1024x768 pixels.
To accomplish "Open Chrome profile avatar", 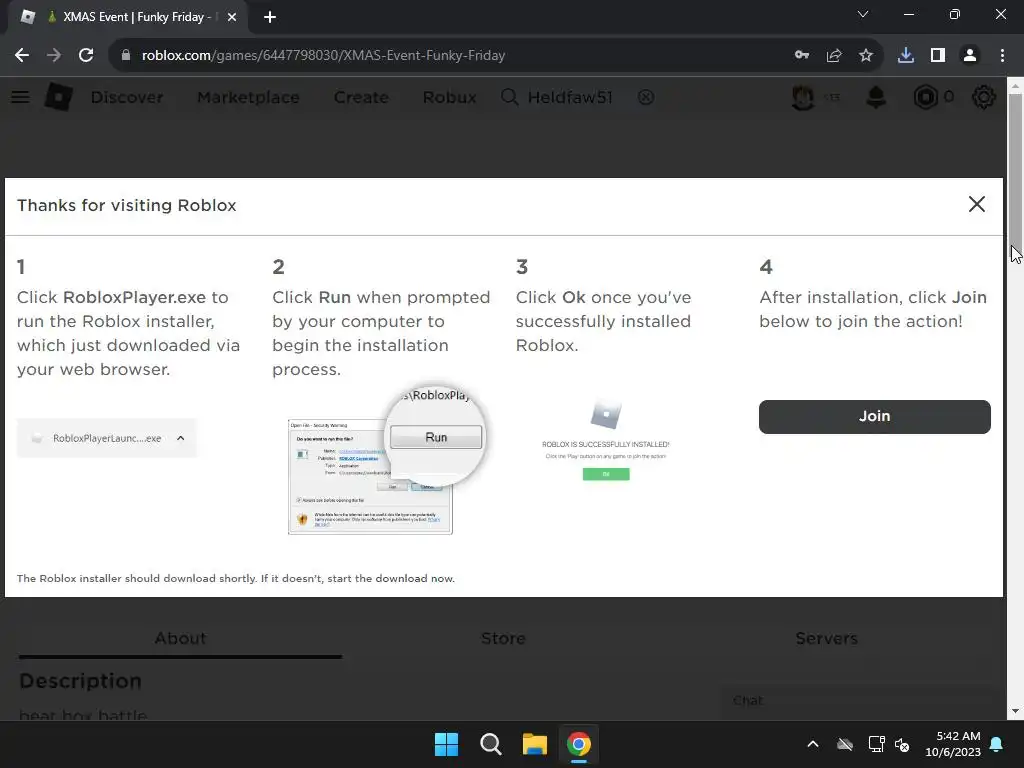I will tap(970, 56).
